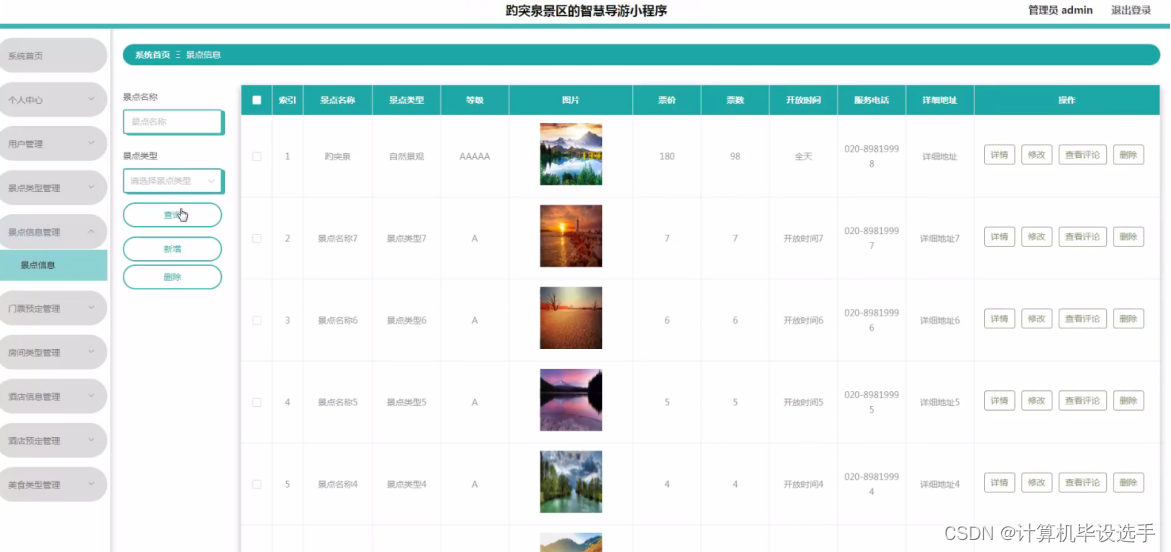The width and height of the screenshot is (1171, 552).
Task: Open 详情 for 景点名称6 row
Action: [999, 319]
